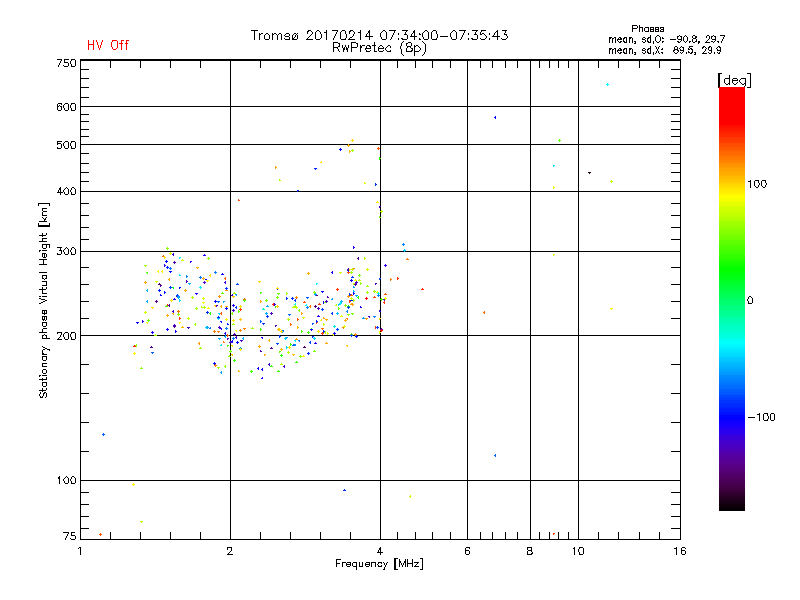Pick the black bottom of the colorbar
800x600 pixels.
pos(731,505)
